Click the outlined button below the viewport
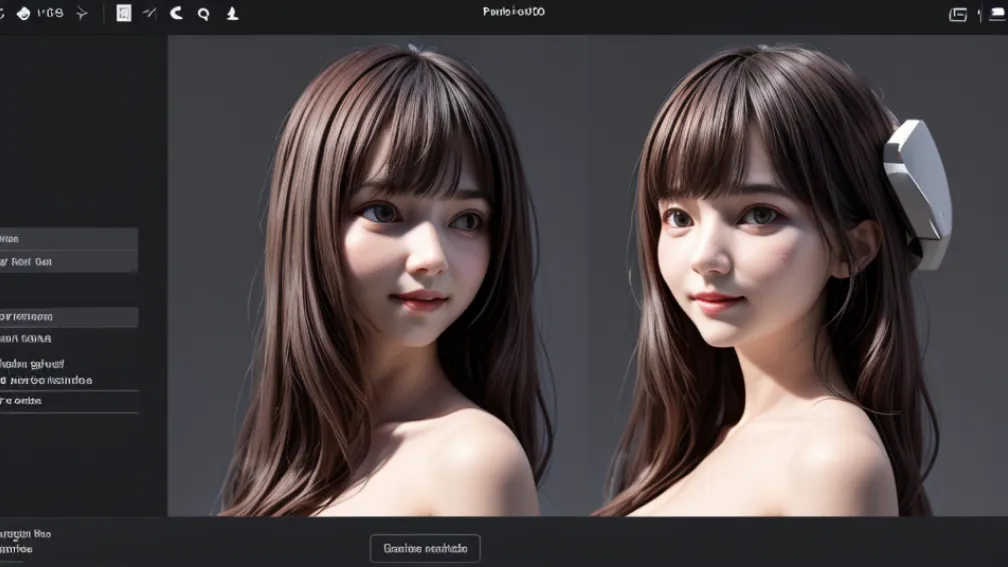This screenshot has height=567, width=1008. (x=425, y=548)
